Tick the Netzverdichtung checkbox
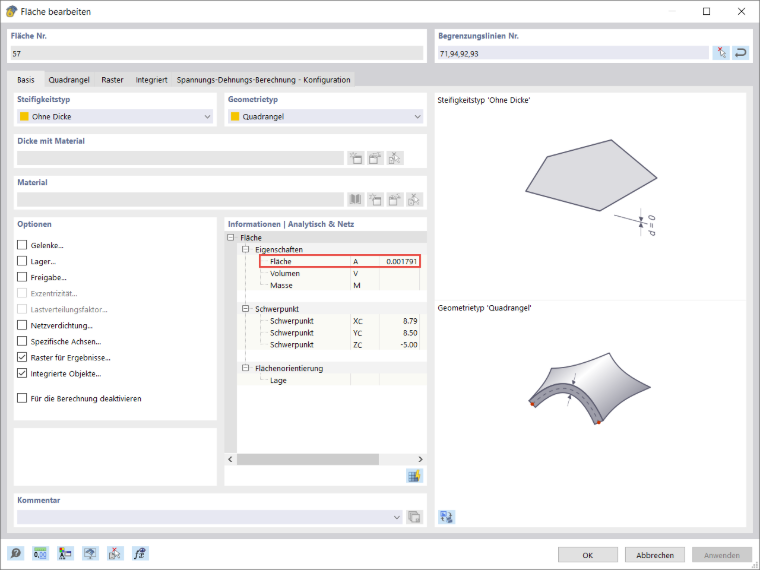760x570 pixels. [x=22, y=325]
